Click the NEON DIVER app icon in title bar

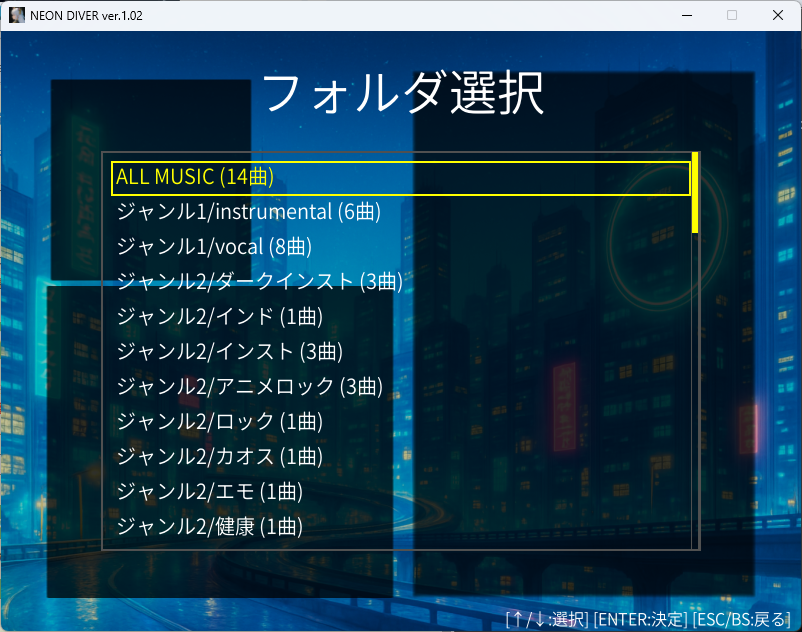point(17,15)
